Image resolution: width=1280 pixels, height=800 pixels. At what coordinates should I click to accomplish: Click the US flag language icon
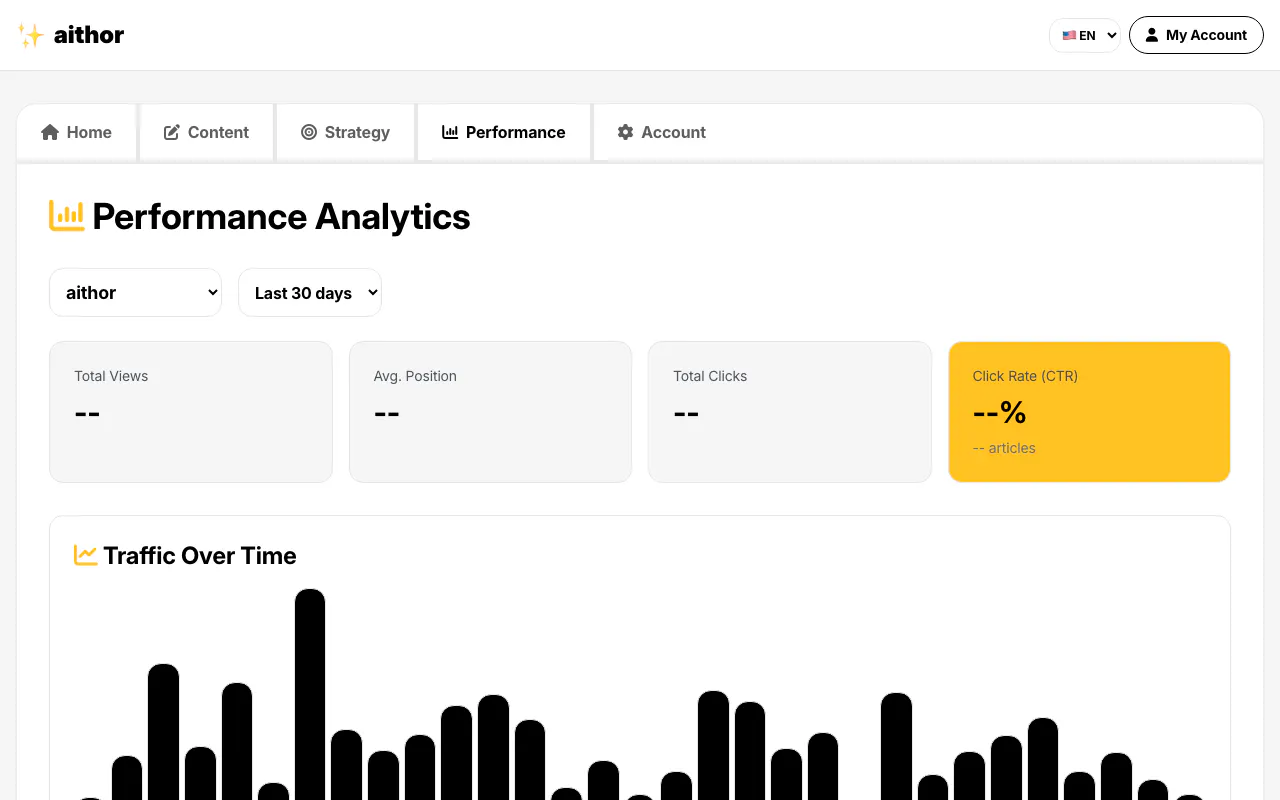point(1069,35)
